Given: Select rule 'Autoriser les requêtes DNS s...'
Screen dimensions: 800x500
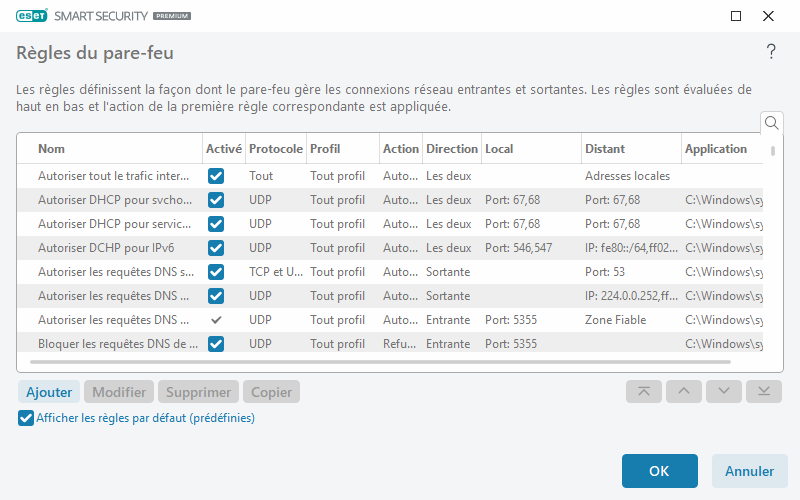Looking at the screenshot, I should (x=116, y=272).
